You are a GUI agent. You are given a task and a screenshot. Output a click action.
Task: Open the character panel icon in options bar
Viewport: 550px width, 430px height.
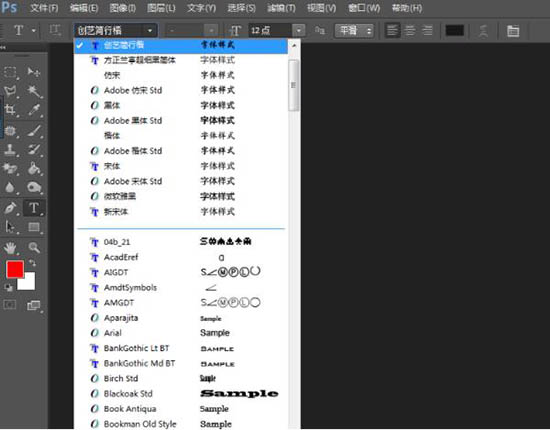pos(513,31)
